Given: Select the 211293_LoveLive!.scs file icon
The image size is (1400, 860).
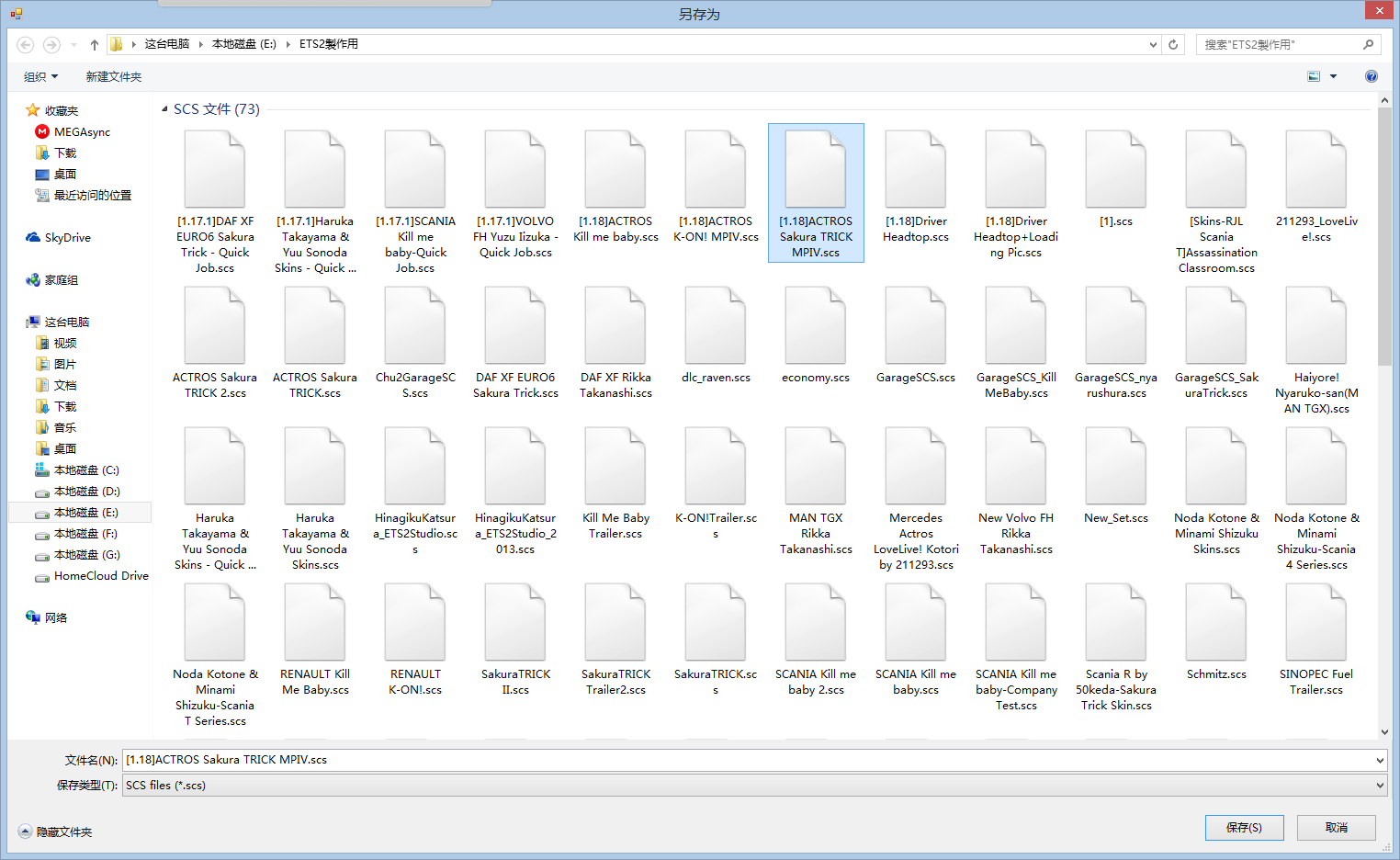Looking at the screenshot, I should coord(1316,170).
